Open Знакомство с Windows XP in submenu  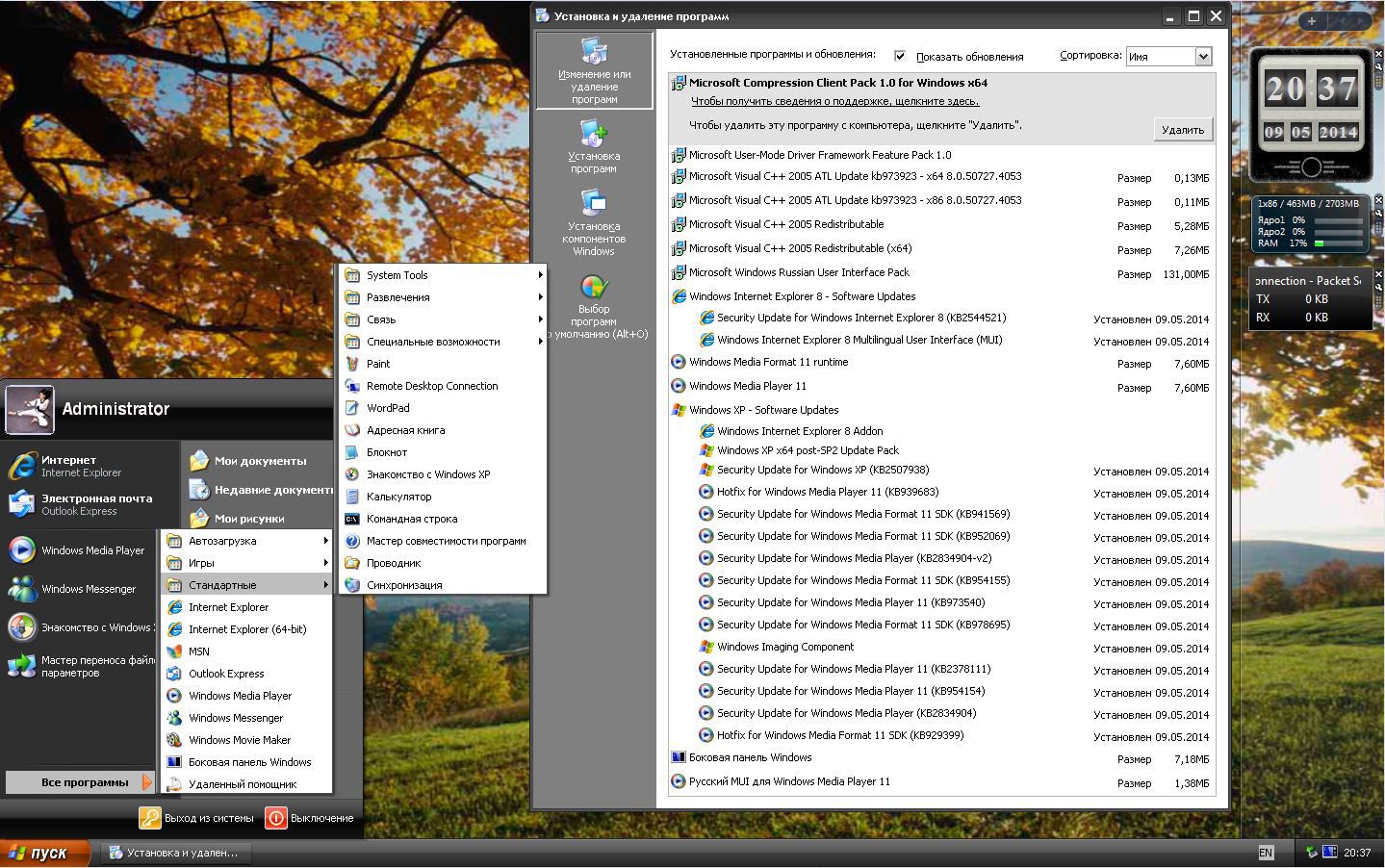click(443, 474)
